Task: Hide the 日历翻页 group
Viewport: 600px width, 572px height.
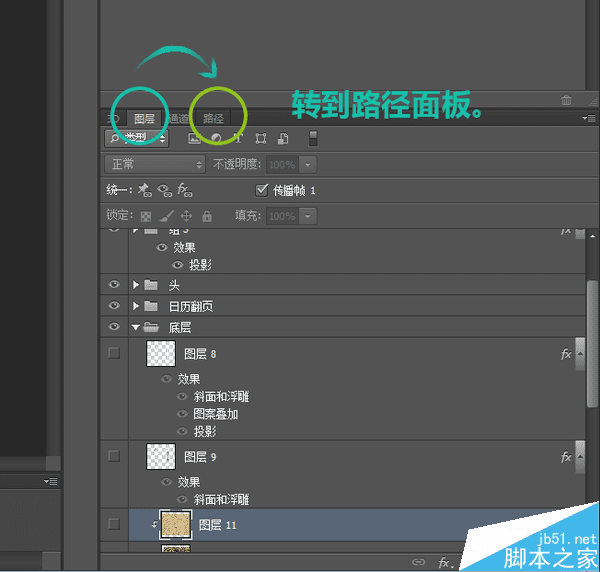Action: point(114,305)
